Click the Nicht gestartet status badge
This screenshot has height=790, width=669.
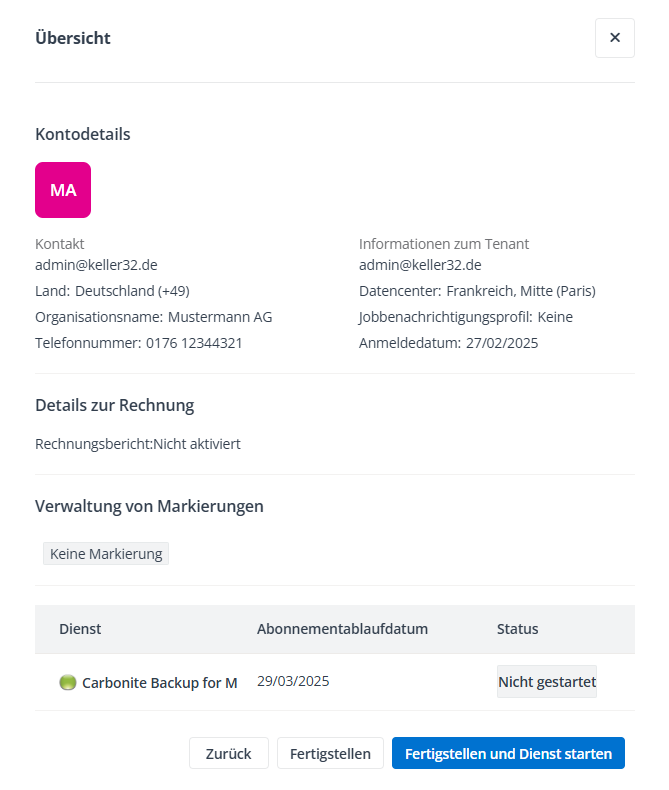pos(547,682)
